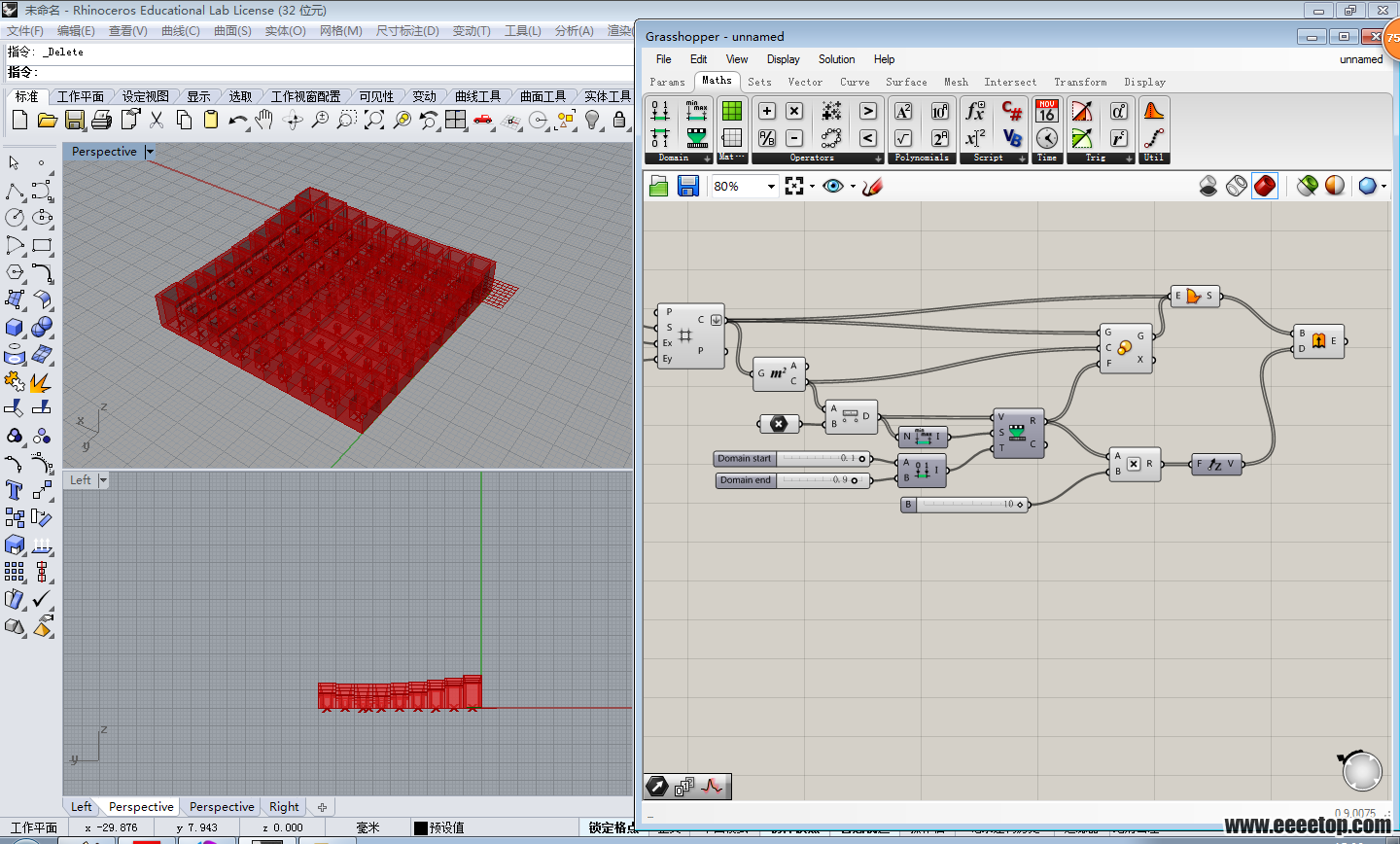Toggle the grid snap button in Rhino status bar
Screen dimensions: 1400x844
click(x=611, y=827)
